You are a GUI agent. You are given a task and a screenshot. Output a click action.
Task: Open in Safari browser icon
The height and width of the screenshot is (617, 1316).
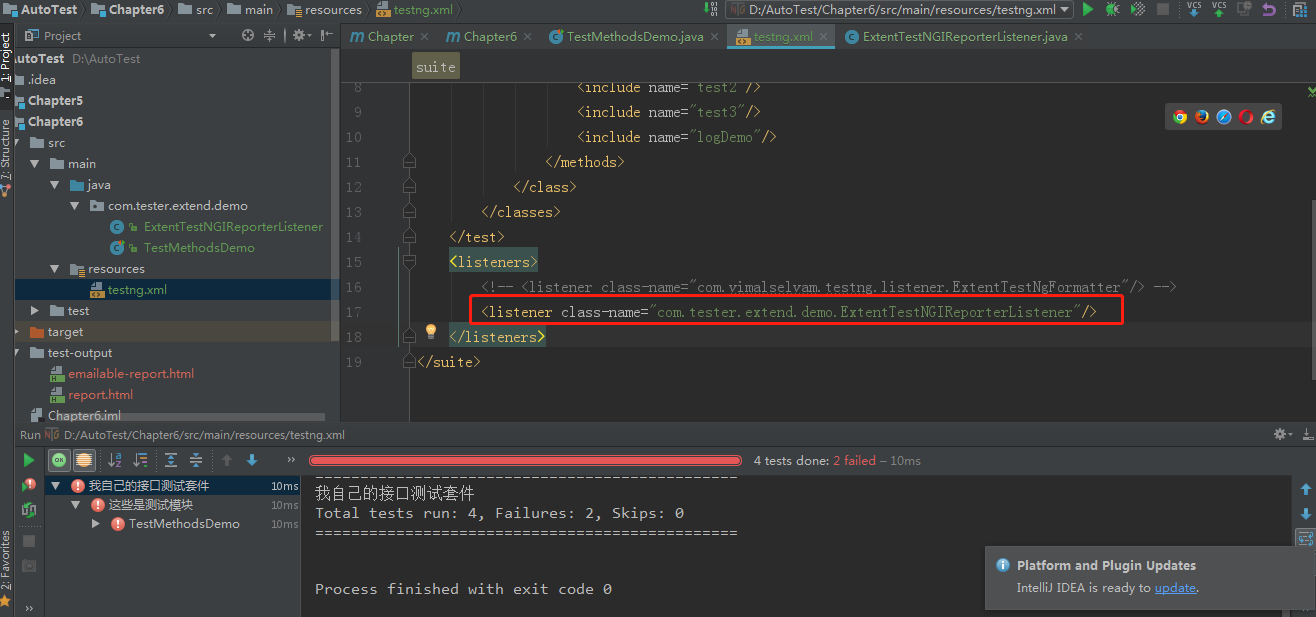1224,116
